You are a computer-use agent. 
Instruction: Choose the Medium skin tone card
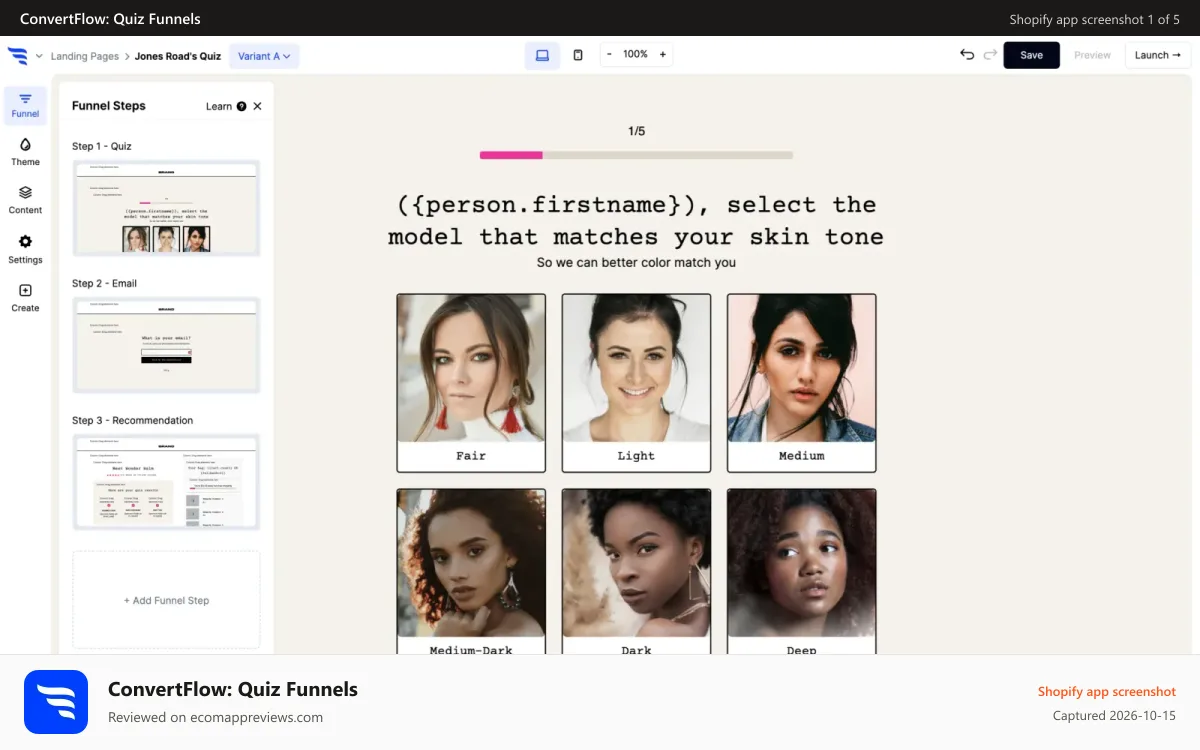801,383
